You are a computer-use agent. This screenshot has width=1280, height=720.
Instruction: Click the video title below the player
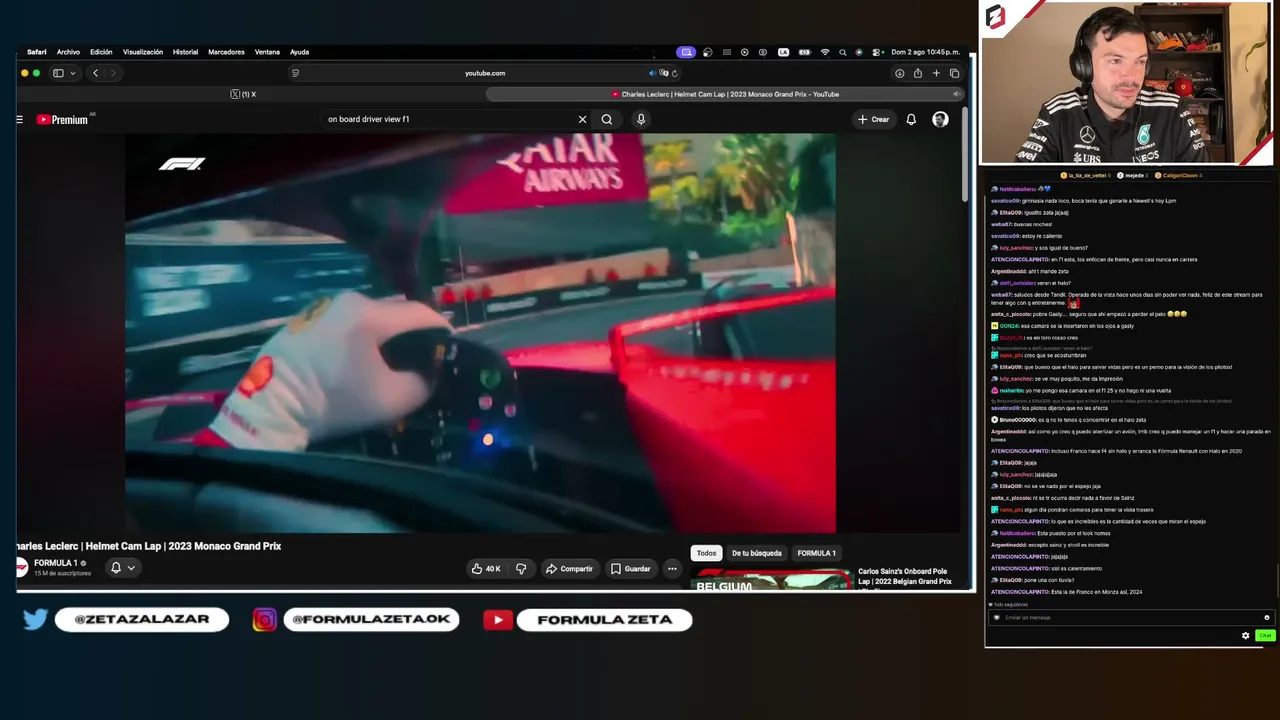(x=149, y=546)
